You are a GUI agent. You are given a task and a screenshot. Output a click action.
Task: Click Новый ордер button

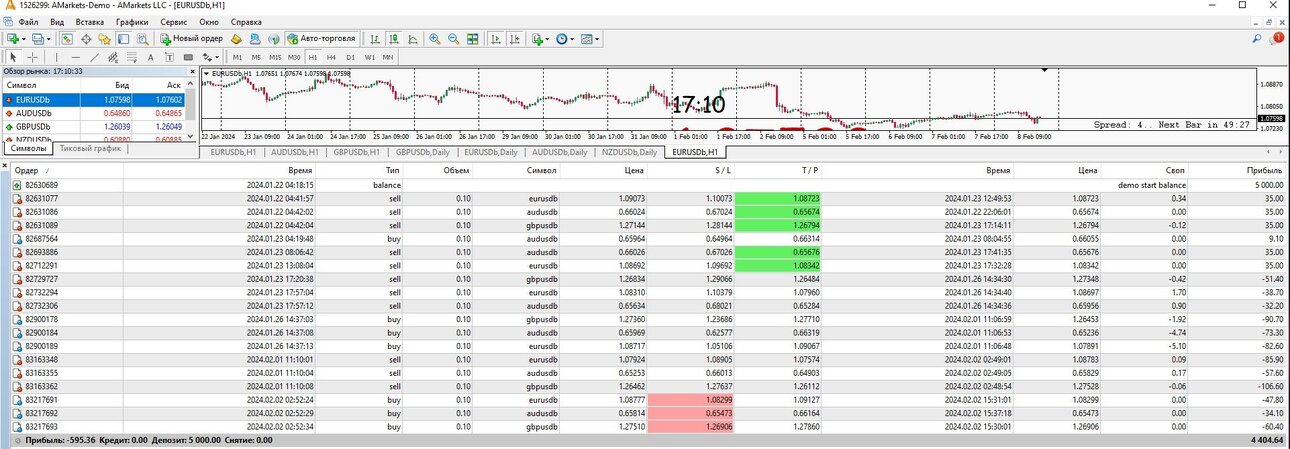point(191,39)
